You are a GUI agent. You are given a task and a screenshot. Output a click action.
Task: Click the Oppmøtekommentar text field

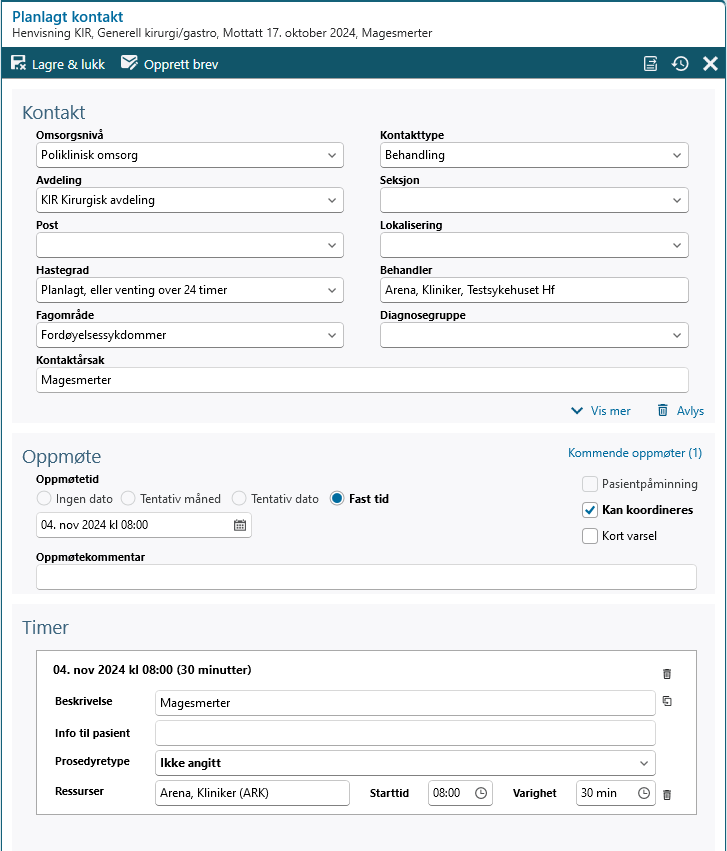point(366,577)
